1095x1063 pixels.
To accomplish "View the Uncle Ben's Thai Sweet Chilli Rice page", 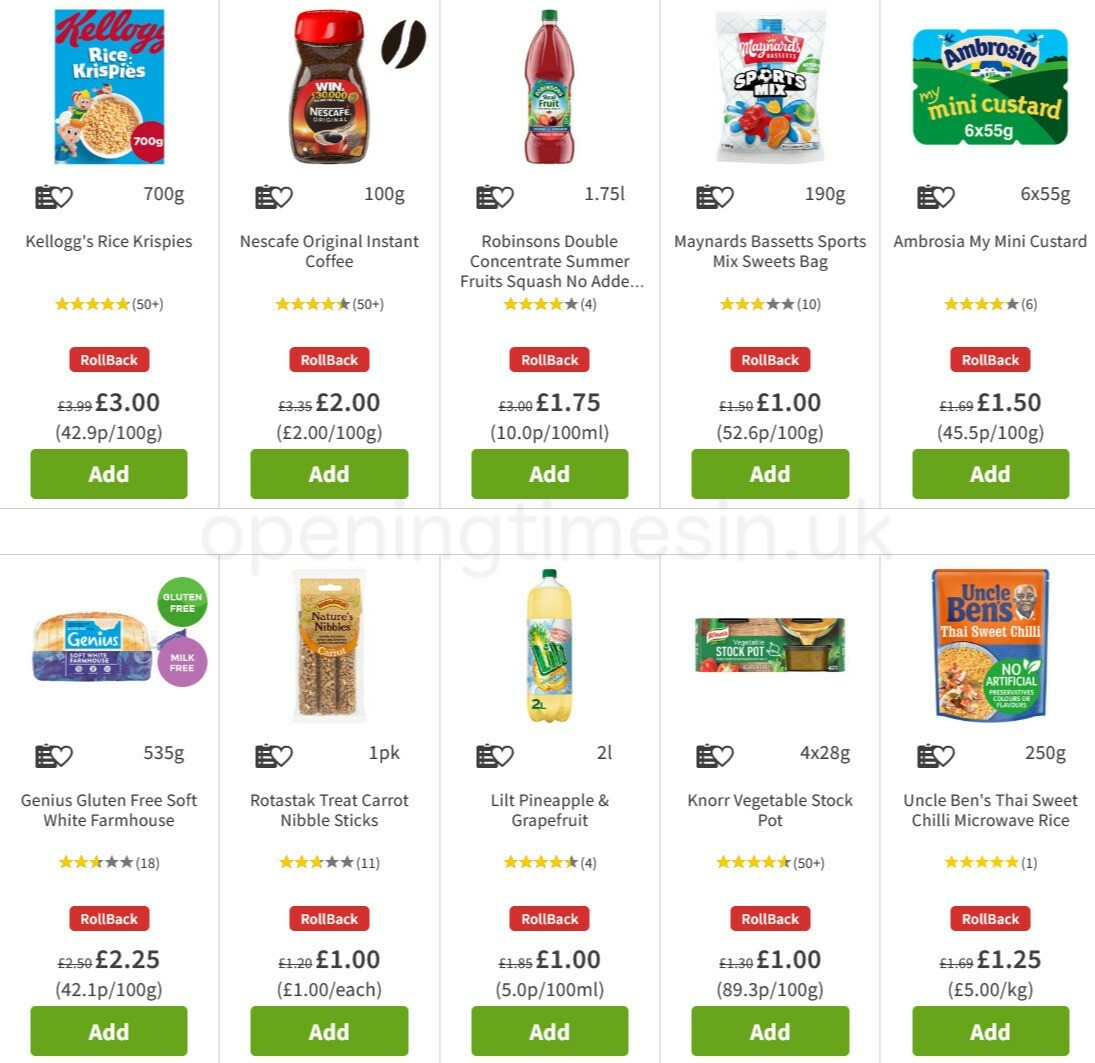I will [990, 810].
